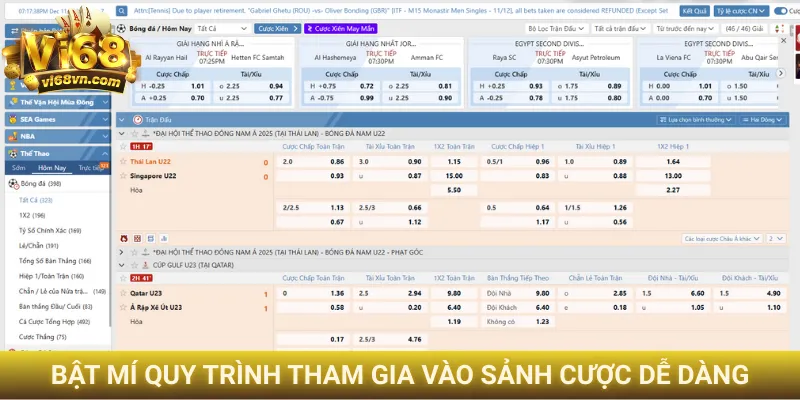
Task: Open the Các loại cược Châu Á khác dropdown
Action: 722,238
